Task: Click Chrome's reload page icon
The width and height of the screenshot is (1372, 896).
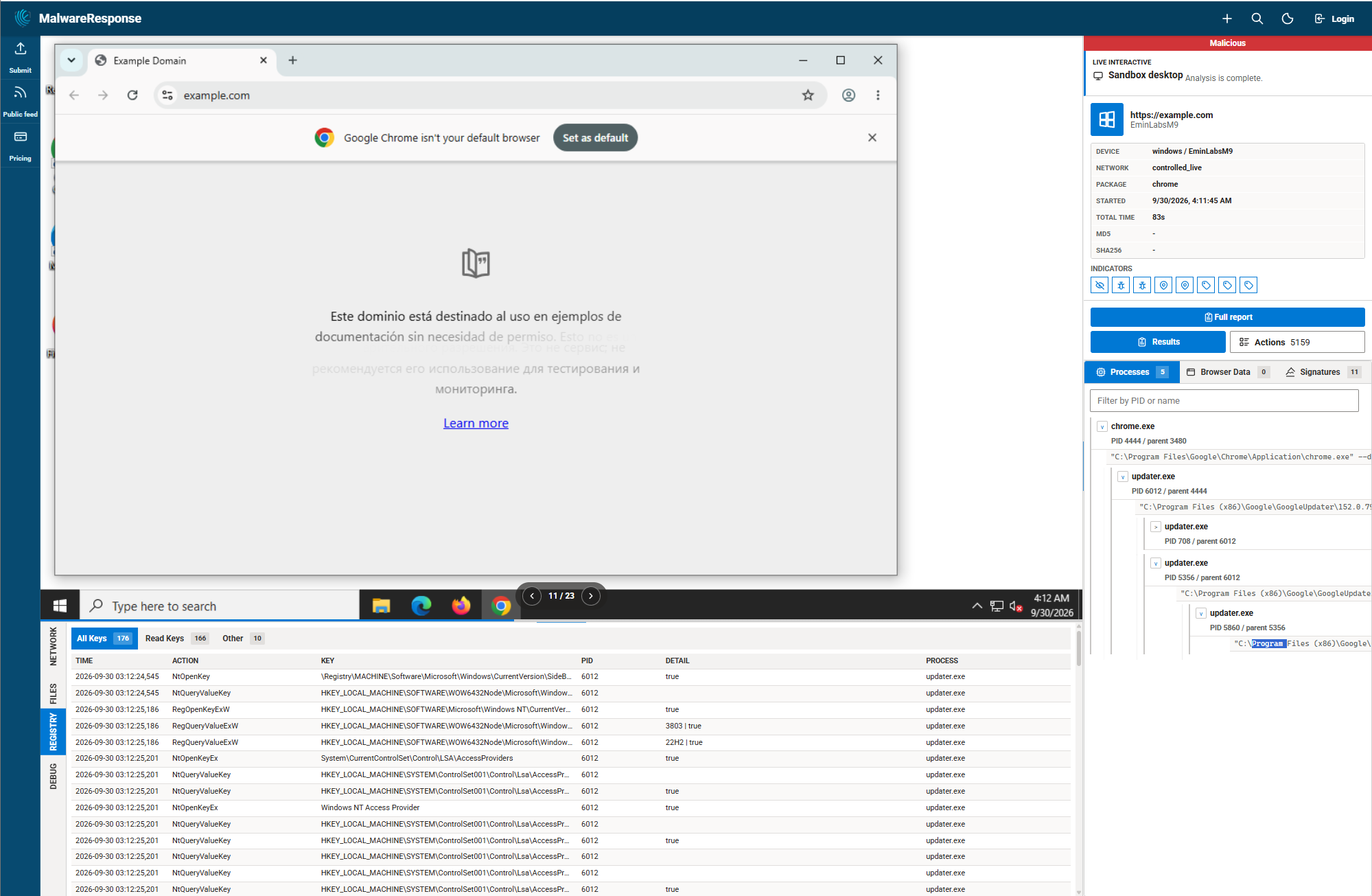Action: pos(132,95)
